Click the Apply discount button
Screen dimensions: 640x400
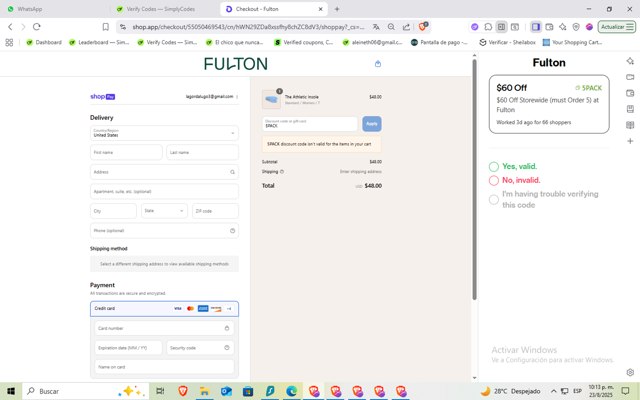coord(372,124)
